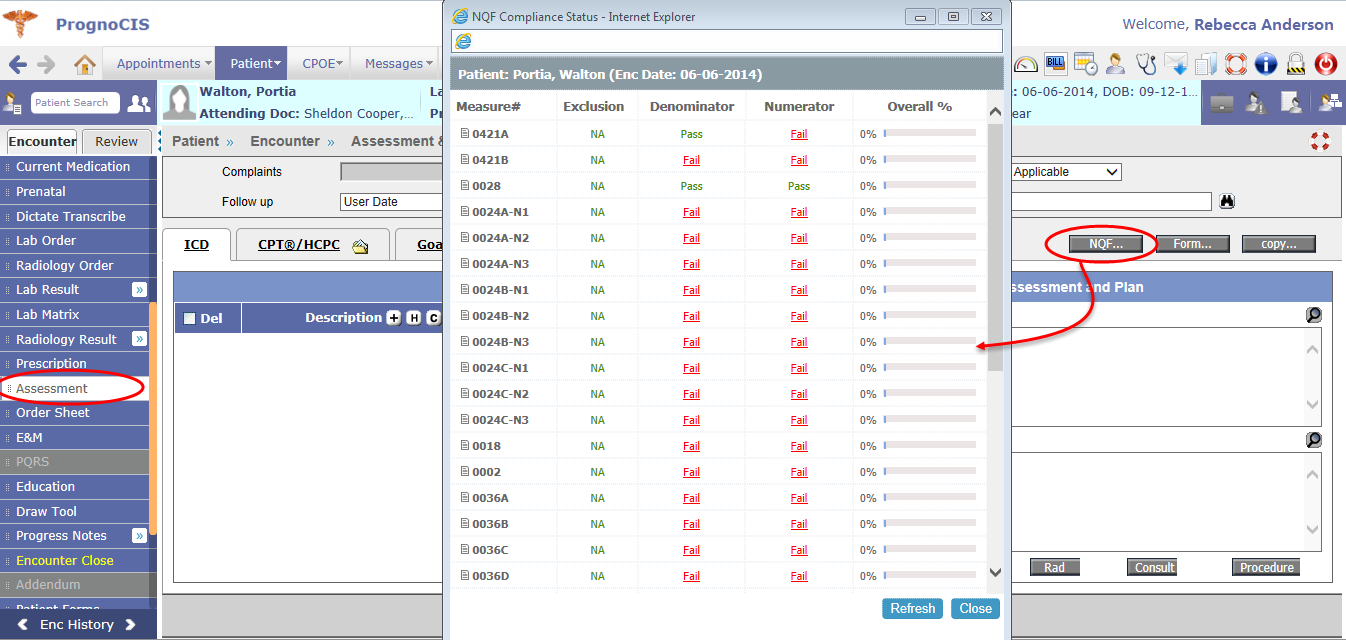Go back with the blue left arrow
Viewport: 1346px width, 640px height.
tap(17, 64)
